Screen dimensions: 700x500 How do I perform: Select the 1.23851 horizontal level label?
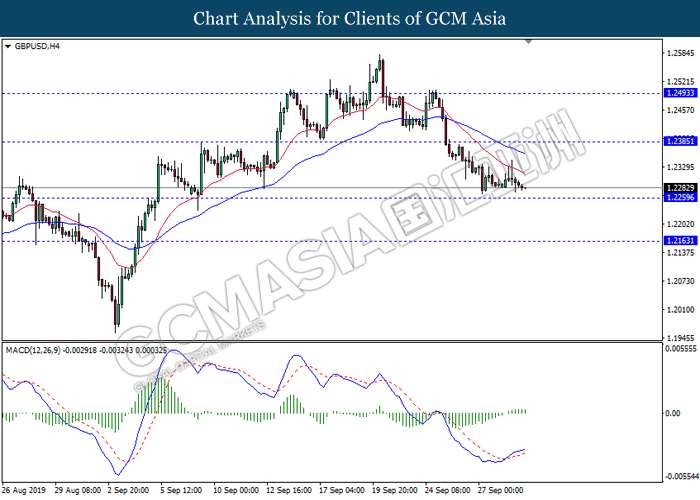click(680, 141)
